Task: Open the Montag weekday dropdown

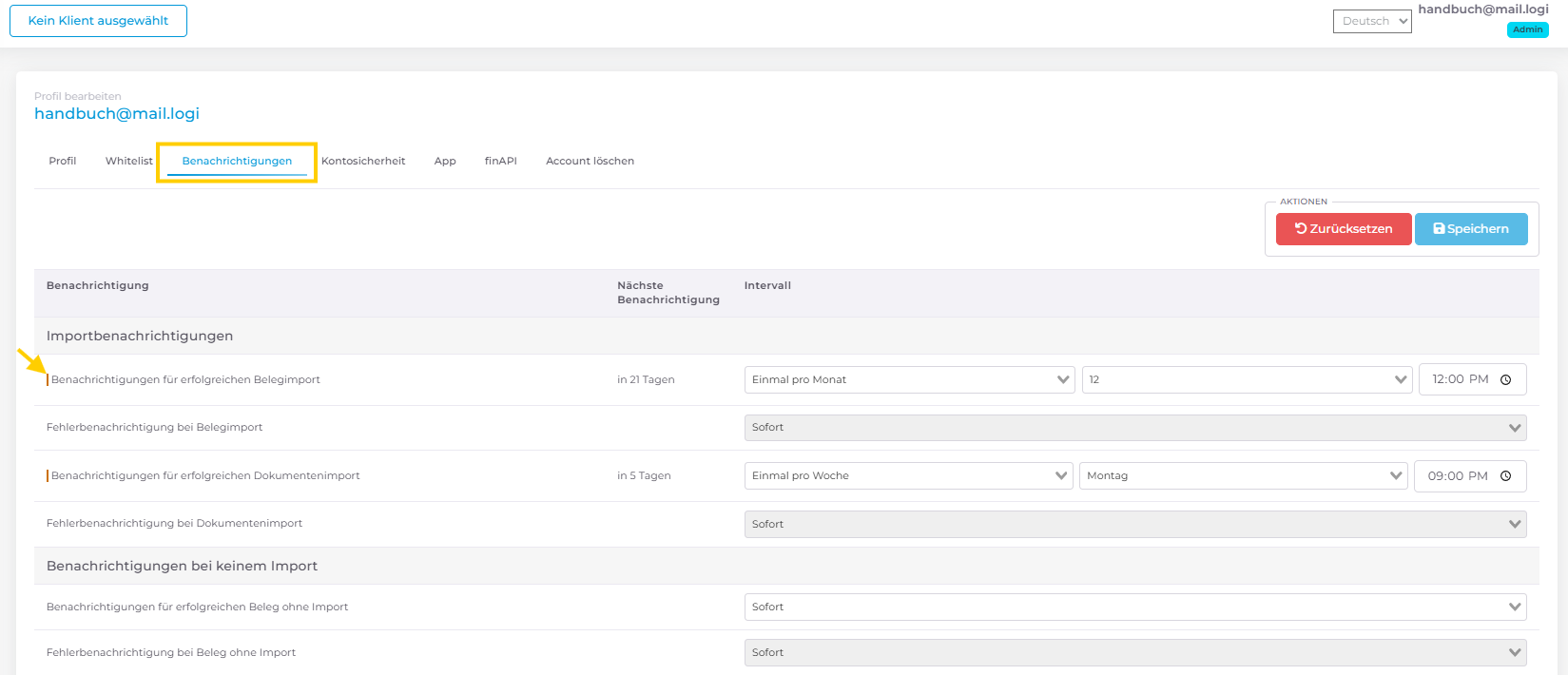Action: (x=1242, y=476)
